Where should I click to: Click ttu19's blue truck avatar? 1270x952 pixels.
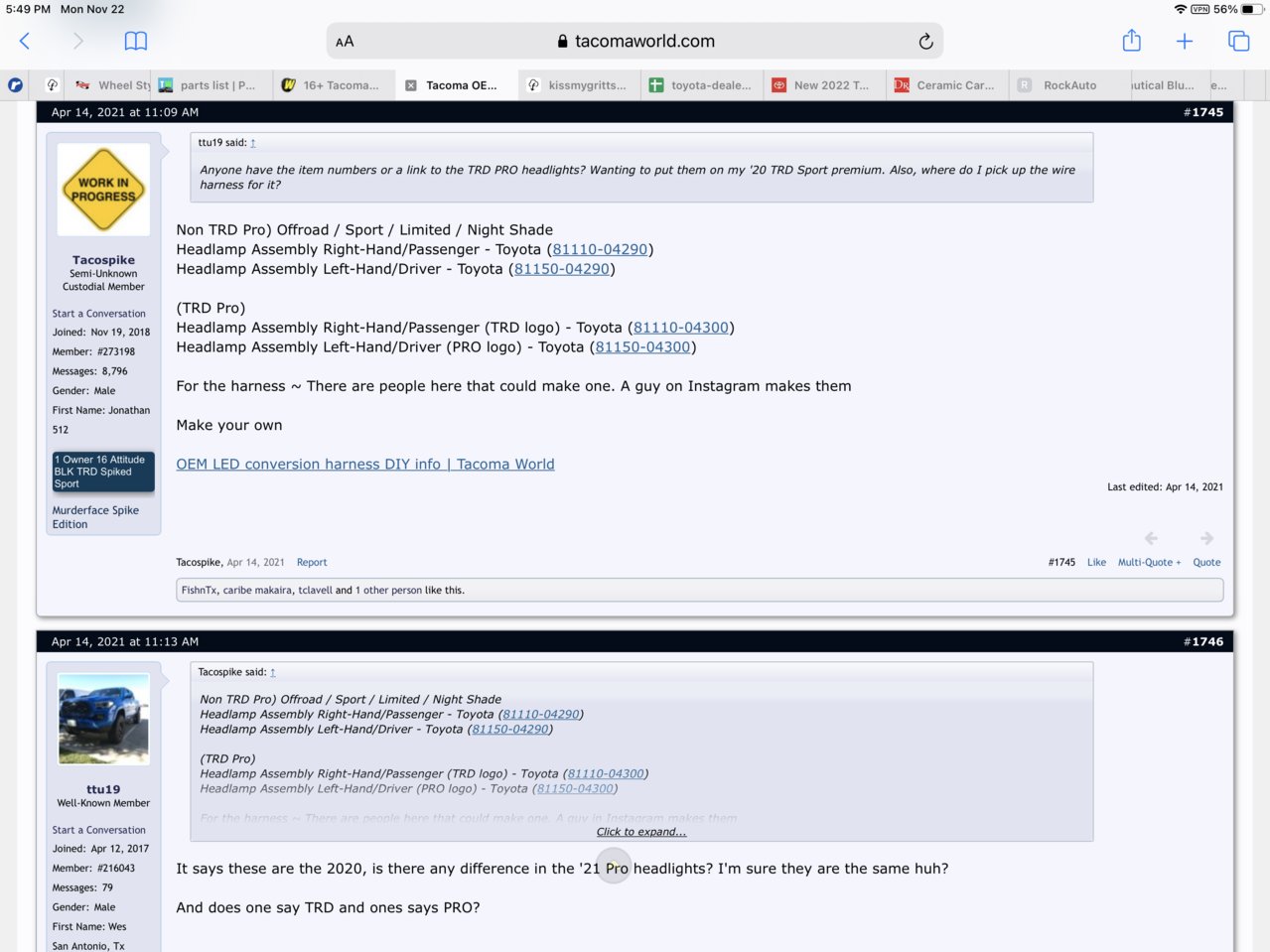click(103, 719)
